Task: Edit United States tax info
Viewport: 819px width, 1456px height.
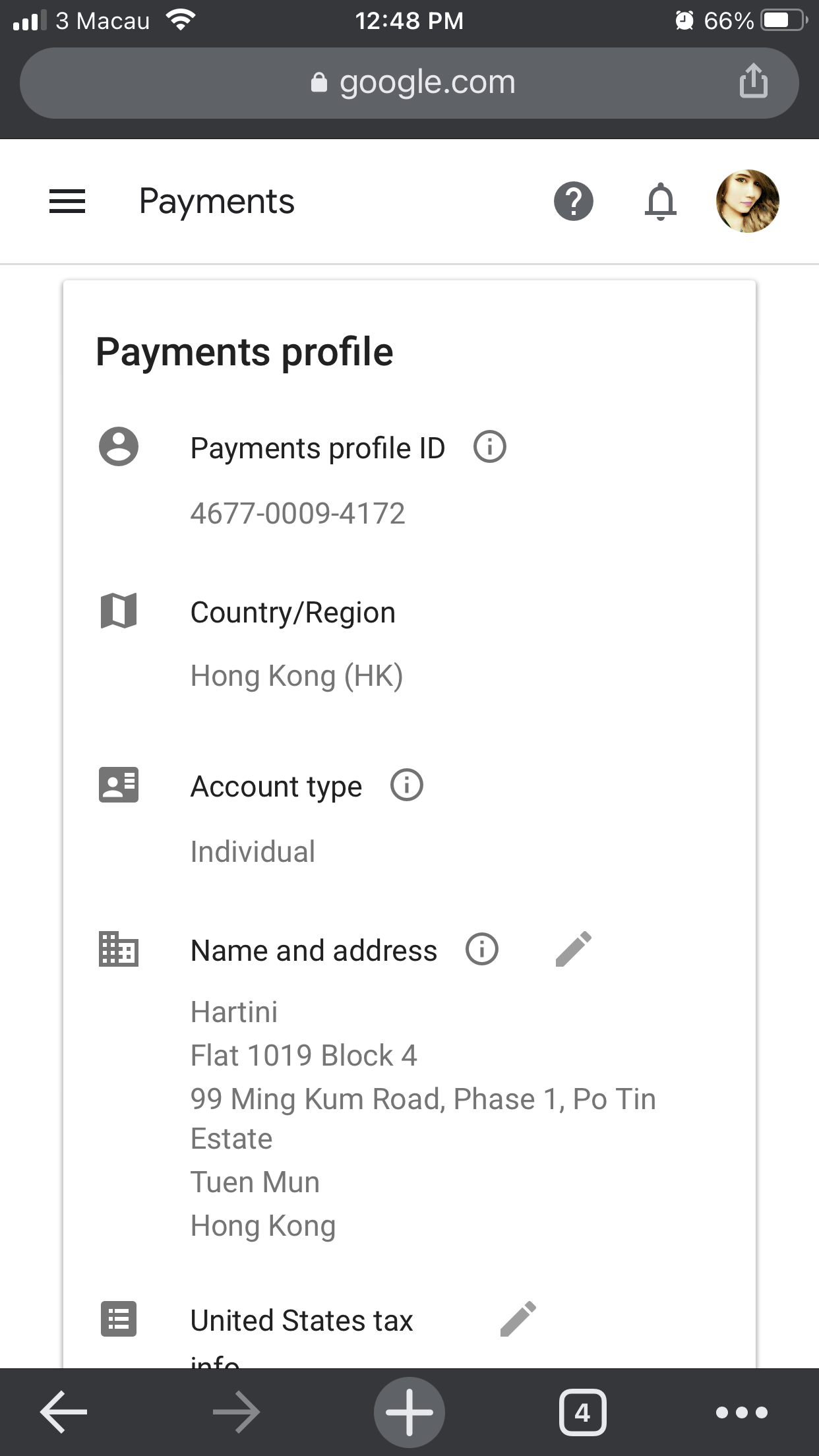Action: pyautogui.click(x=518, y=1319)
